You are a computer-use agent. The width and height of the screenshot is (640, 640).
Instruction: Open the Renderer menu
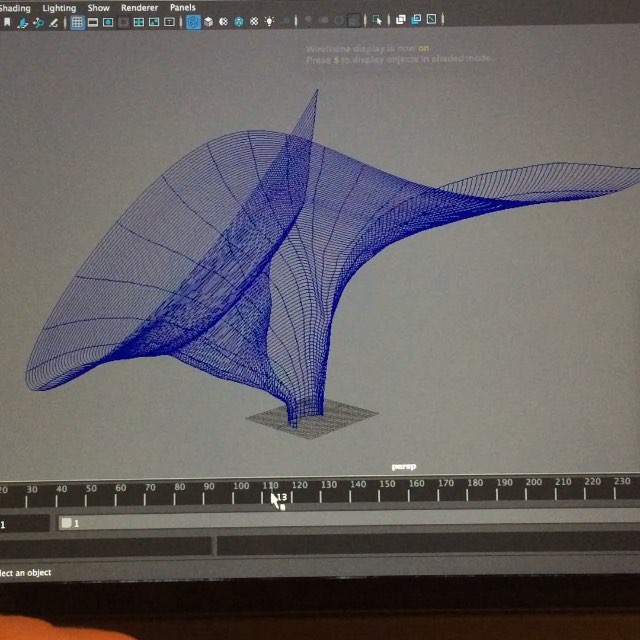139,7
